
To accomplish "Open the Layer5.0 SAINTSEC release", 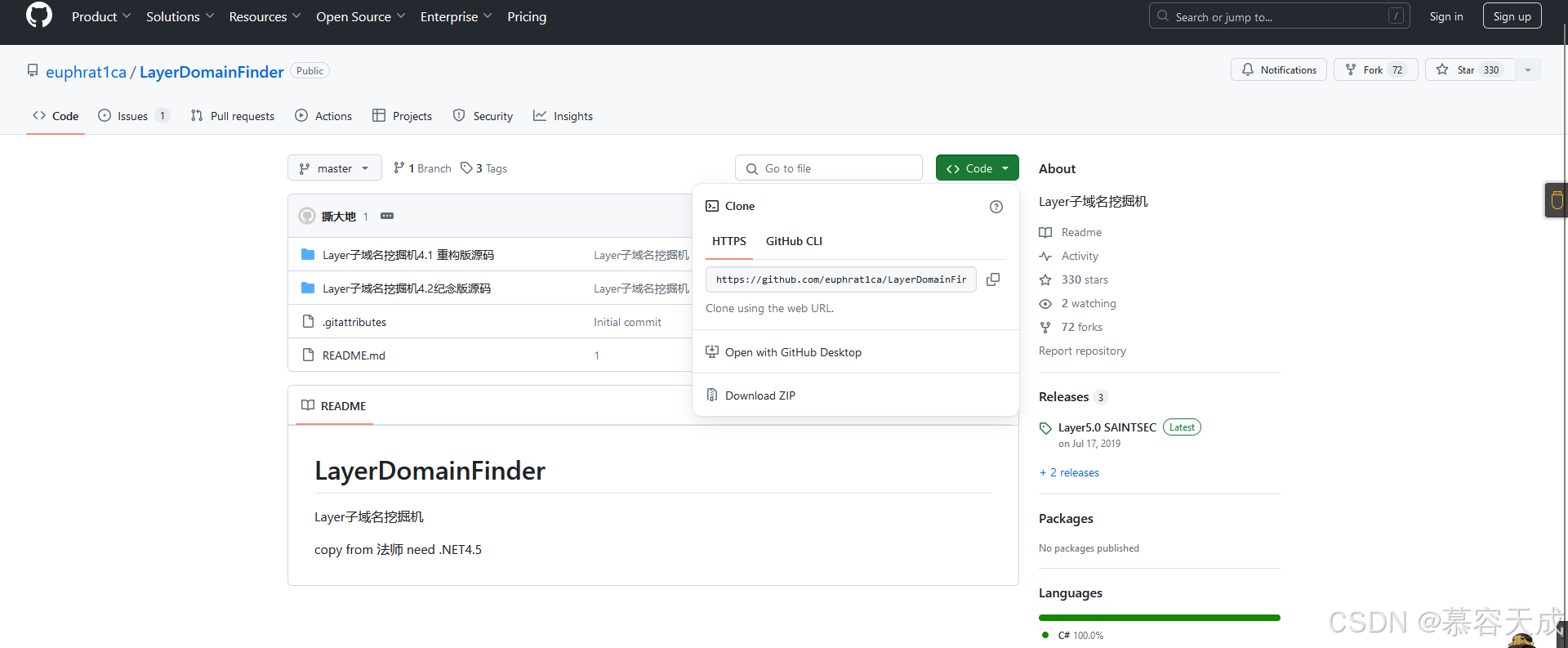I will [x=1107, y=427].
